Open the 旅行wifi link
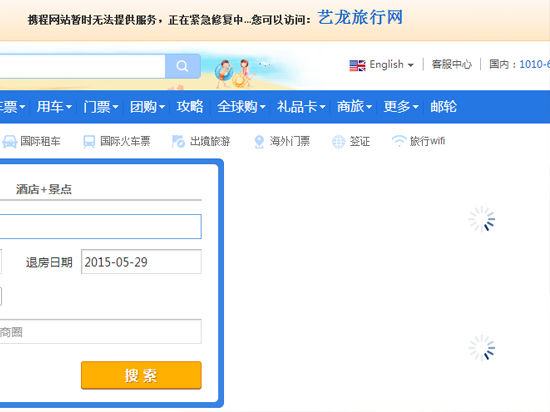 pyautogui.click(x=428, y=141)
